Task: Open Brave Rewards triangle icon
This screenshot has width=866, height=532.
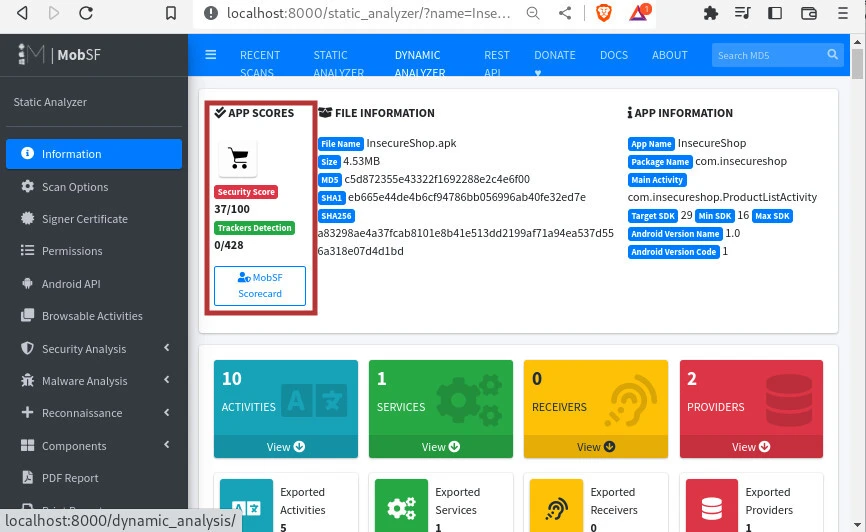Action: (x=638, y=13)
